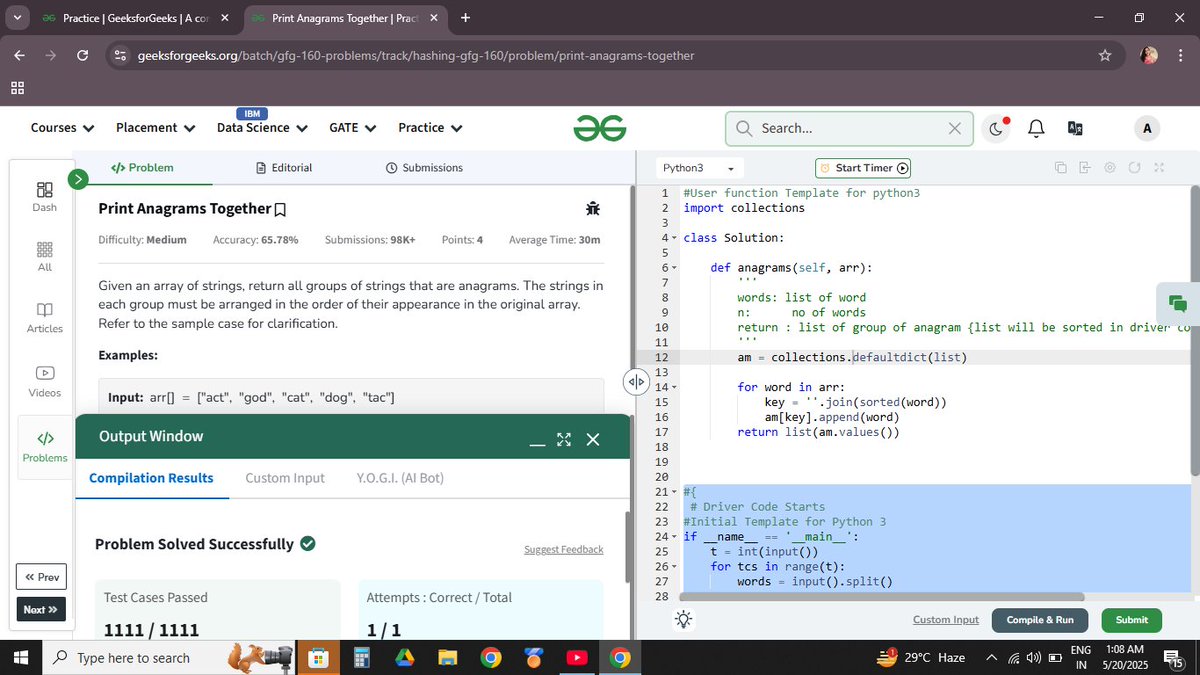Collapse code fold at line 14

tap(676, 387)
